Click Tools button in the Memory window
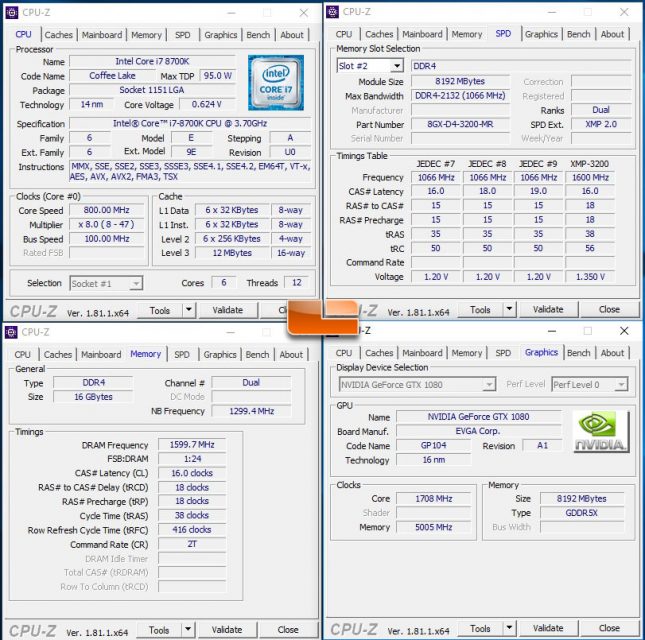This screenshot has height=640, width=645. point(159,630)
